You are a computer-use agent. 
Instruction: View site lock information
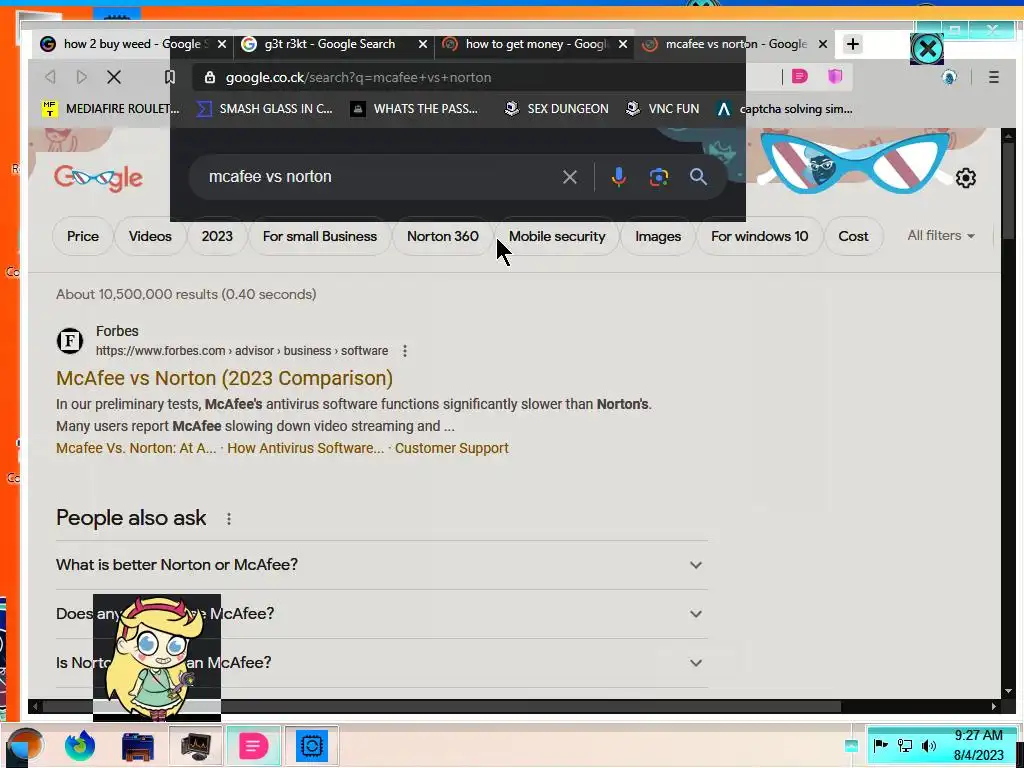[210, 78]
